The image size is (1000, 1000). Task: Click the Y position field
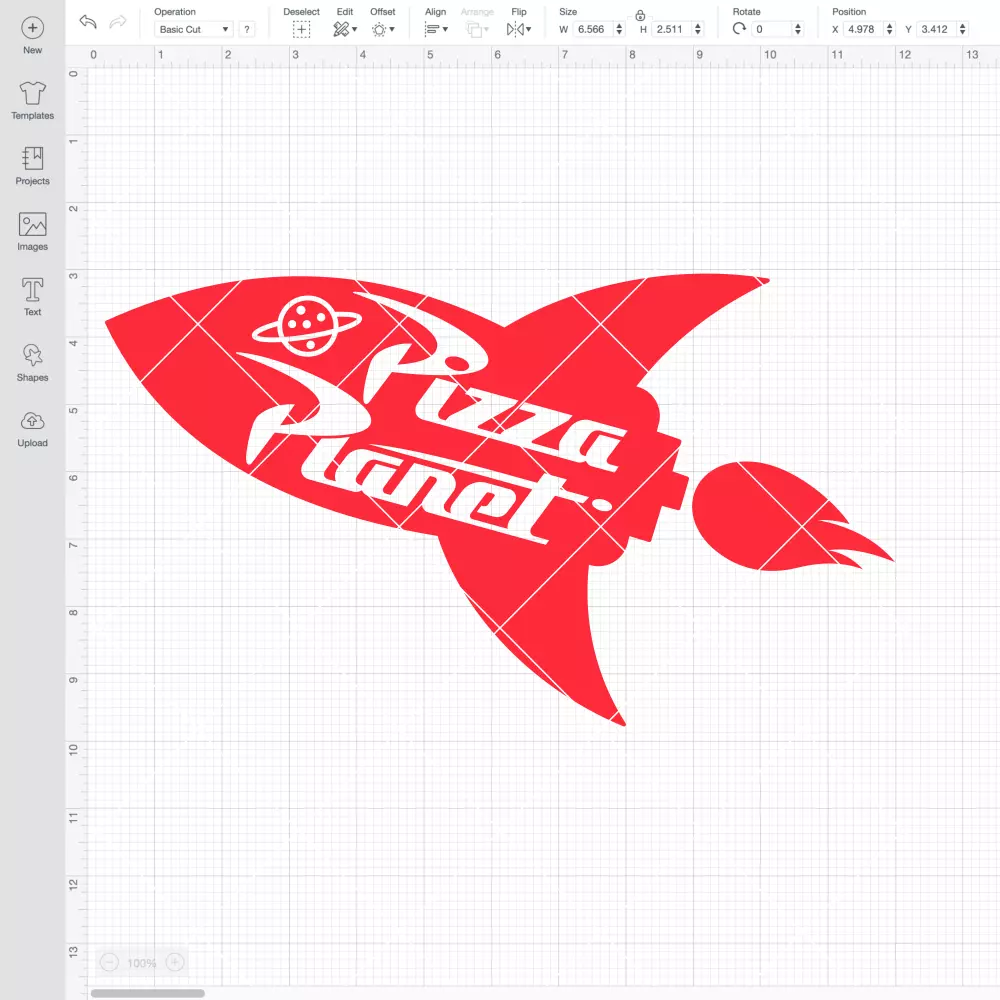[936, 29]
